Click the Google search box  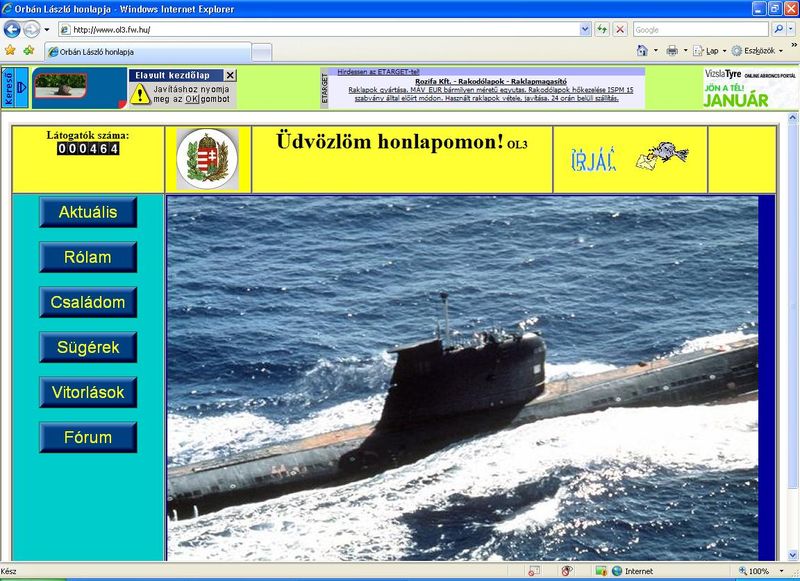click(700, 30)
